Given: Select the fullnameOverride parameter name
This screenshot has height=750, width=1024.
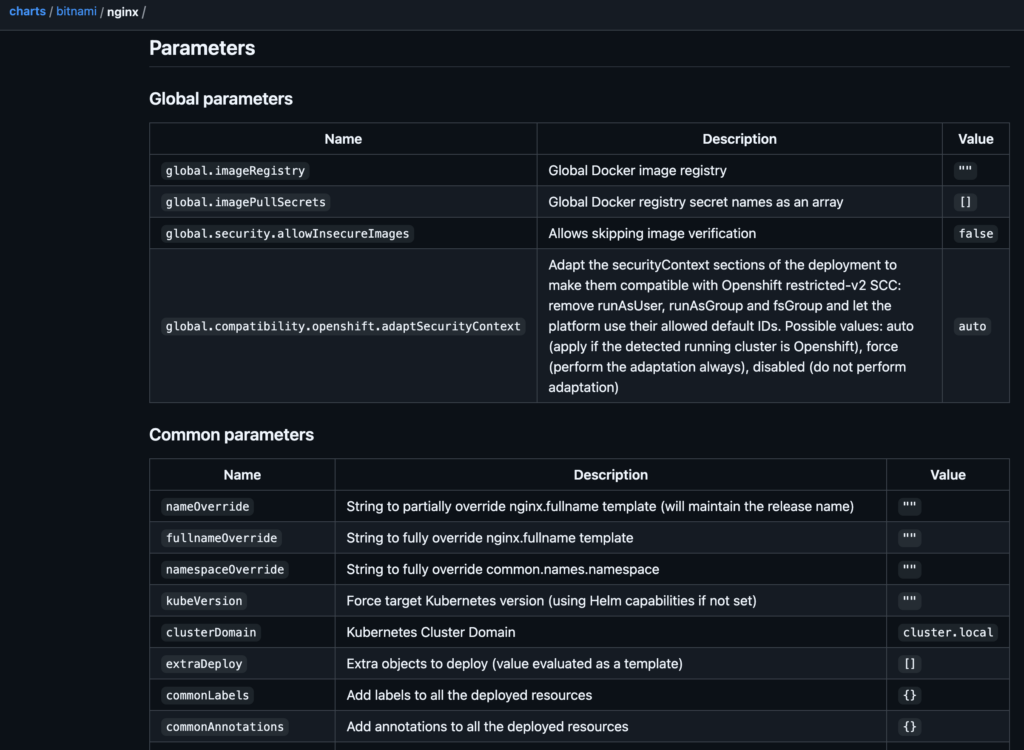Looking at the screenshot, I should [x=221, y=538].
